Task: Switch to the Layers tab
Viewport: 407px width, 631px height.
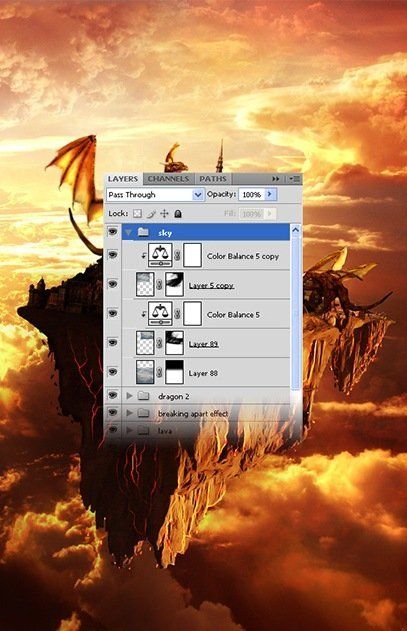Action: 123,179
